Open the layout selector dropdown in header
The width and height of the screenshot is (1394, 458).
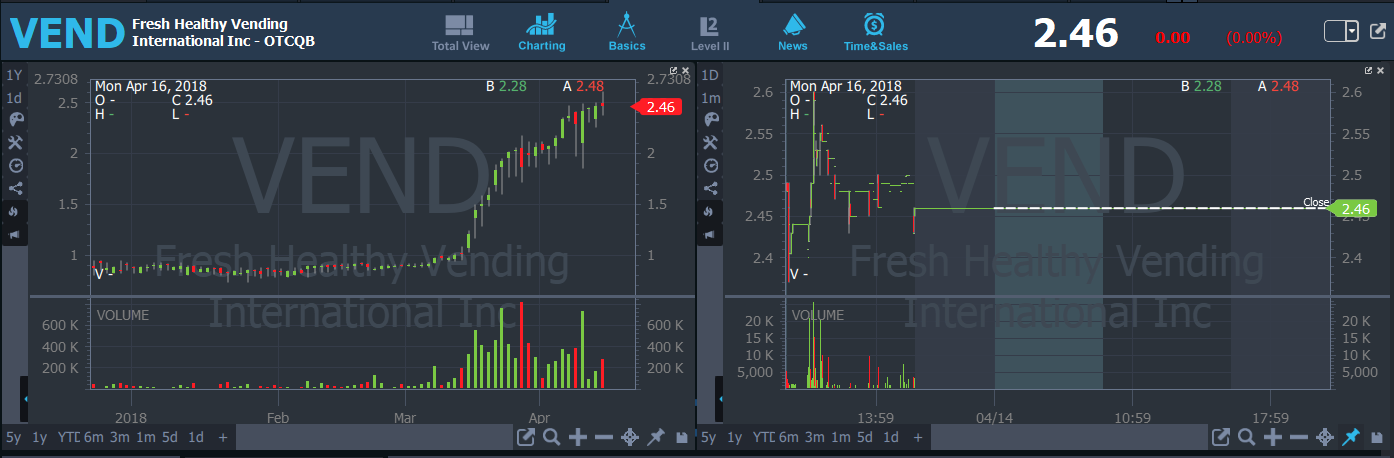(x=1341, y=31)
